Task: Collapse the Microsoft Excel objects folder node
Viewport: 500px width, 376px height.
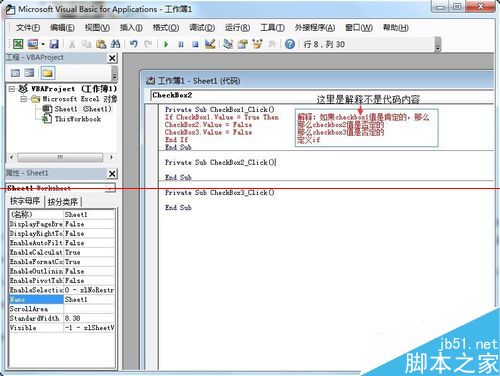Action: [24, 99]
